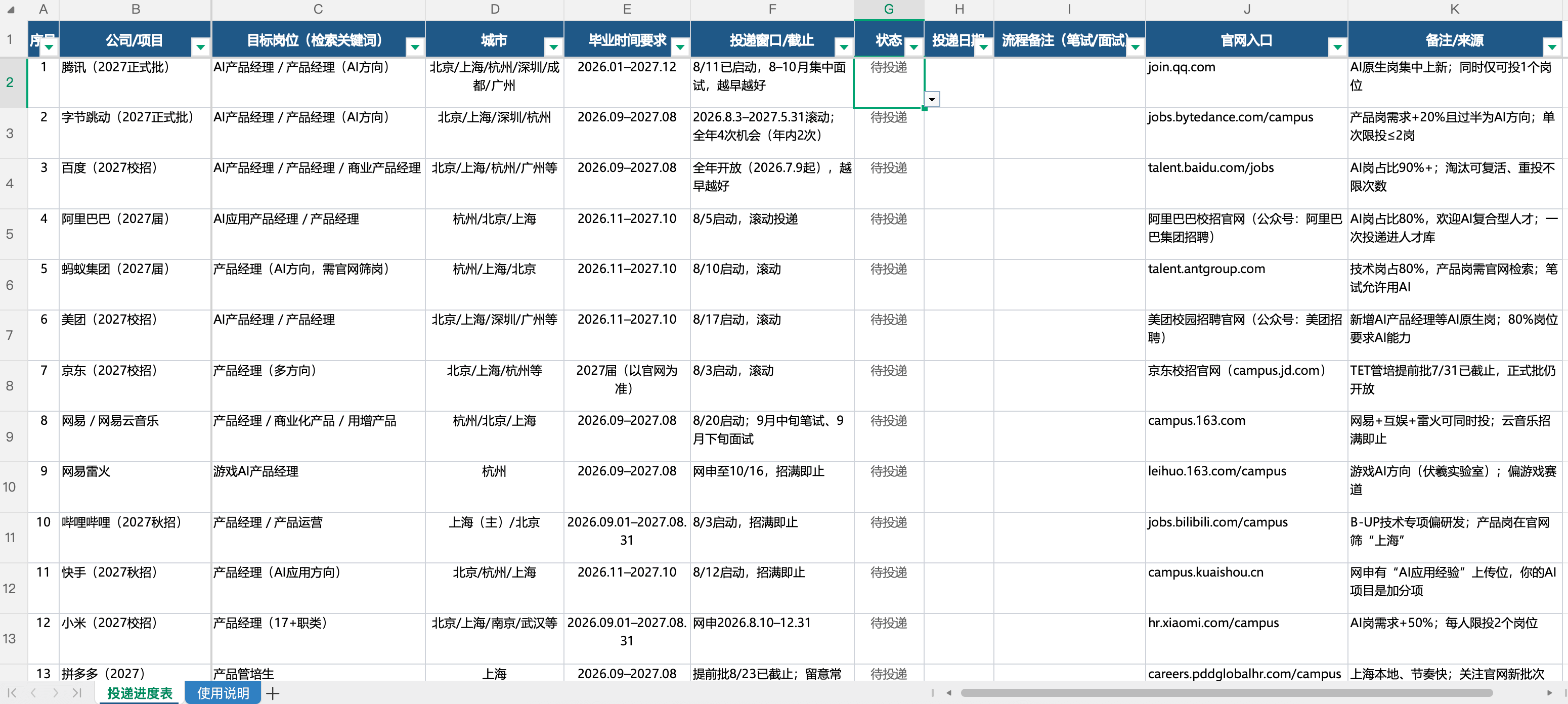Screen dimensions: 1568x704
Task: Click the horizontal scrollbar thumb
Action: click(x=1227, y=693)
